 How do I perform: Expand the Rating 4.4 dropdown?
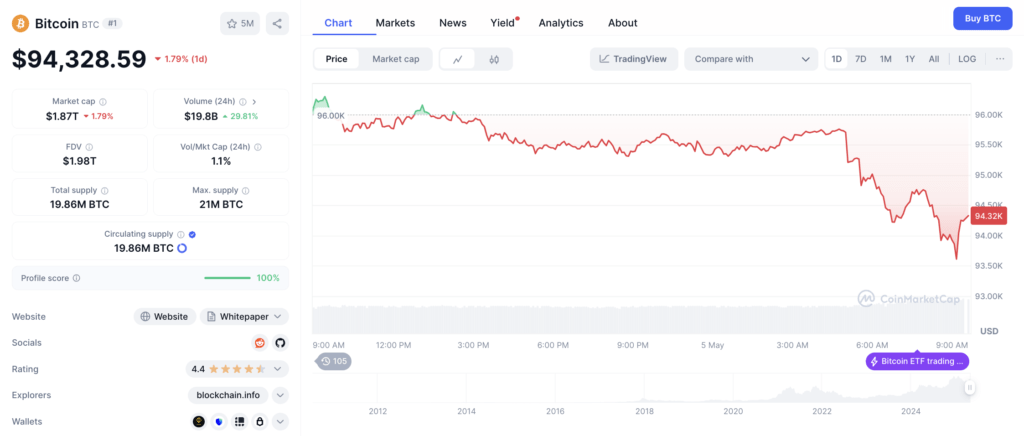[x=236, y=369]
